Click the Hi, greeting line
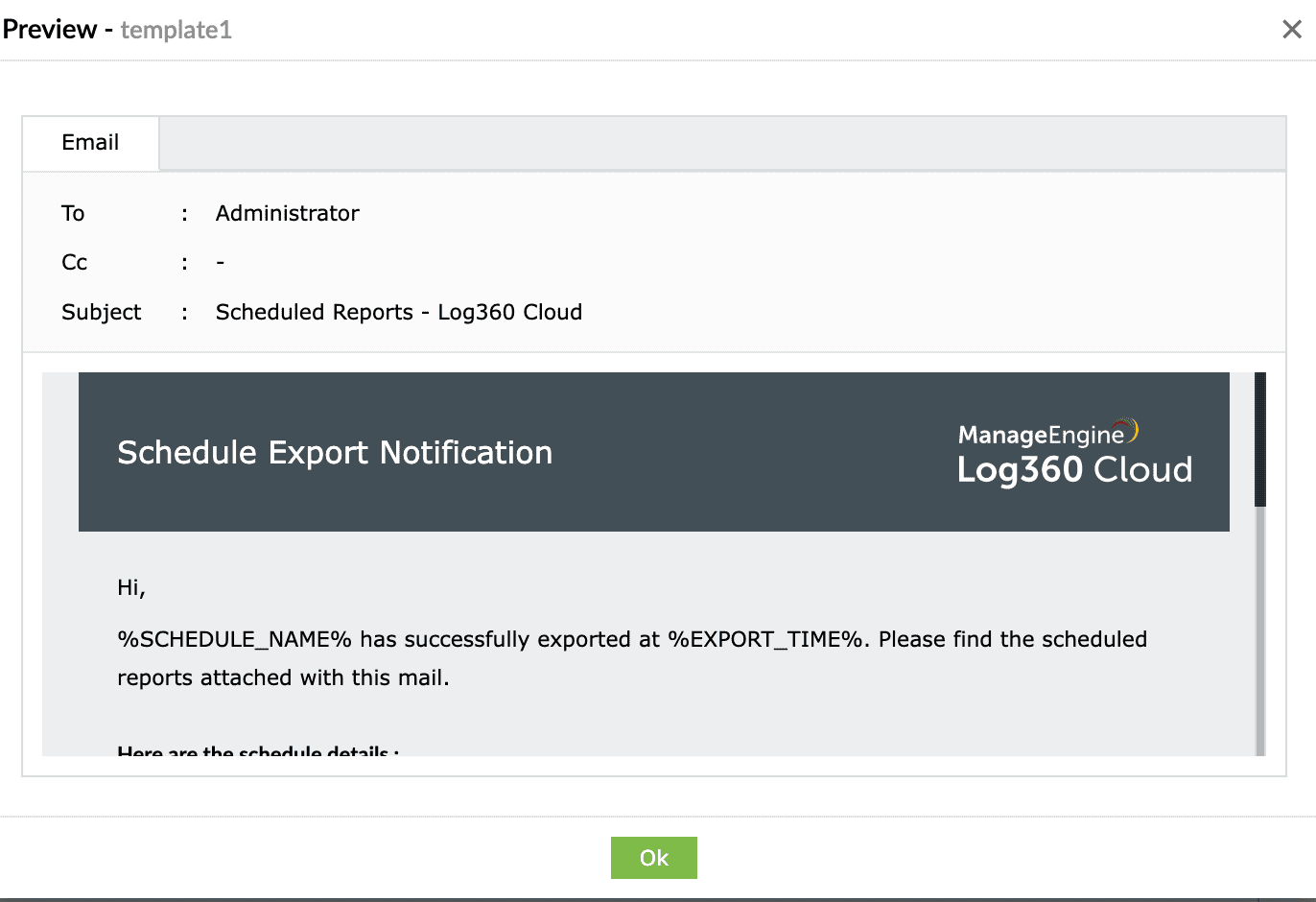 click(131, 587)
